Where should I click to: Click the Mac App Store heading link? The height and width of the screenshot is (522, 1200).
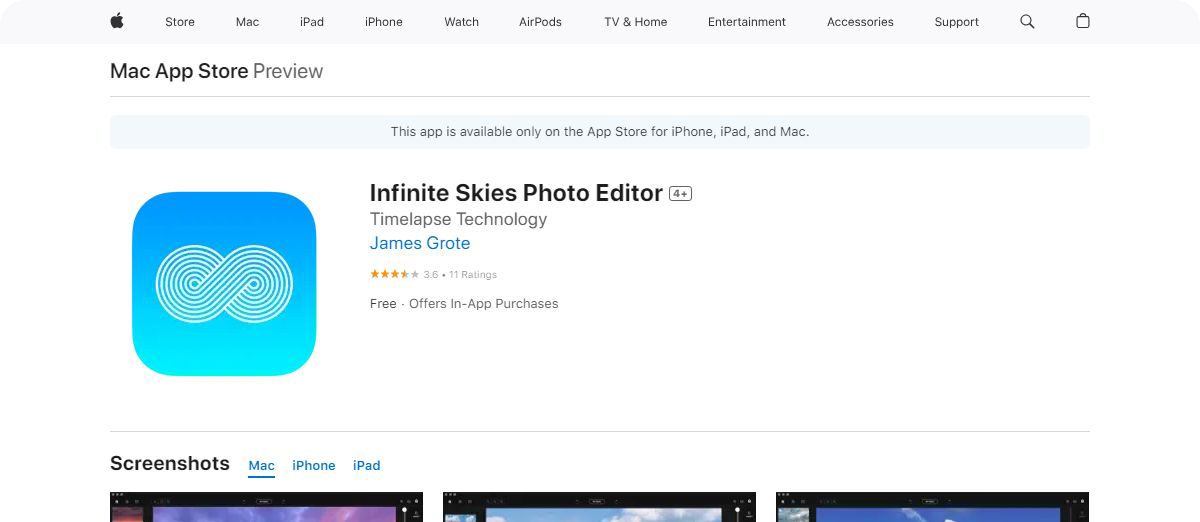point(179,71)
